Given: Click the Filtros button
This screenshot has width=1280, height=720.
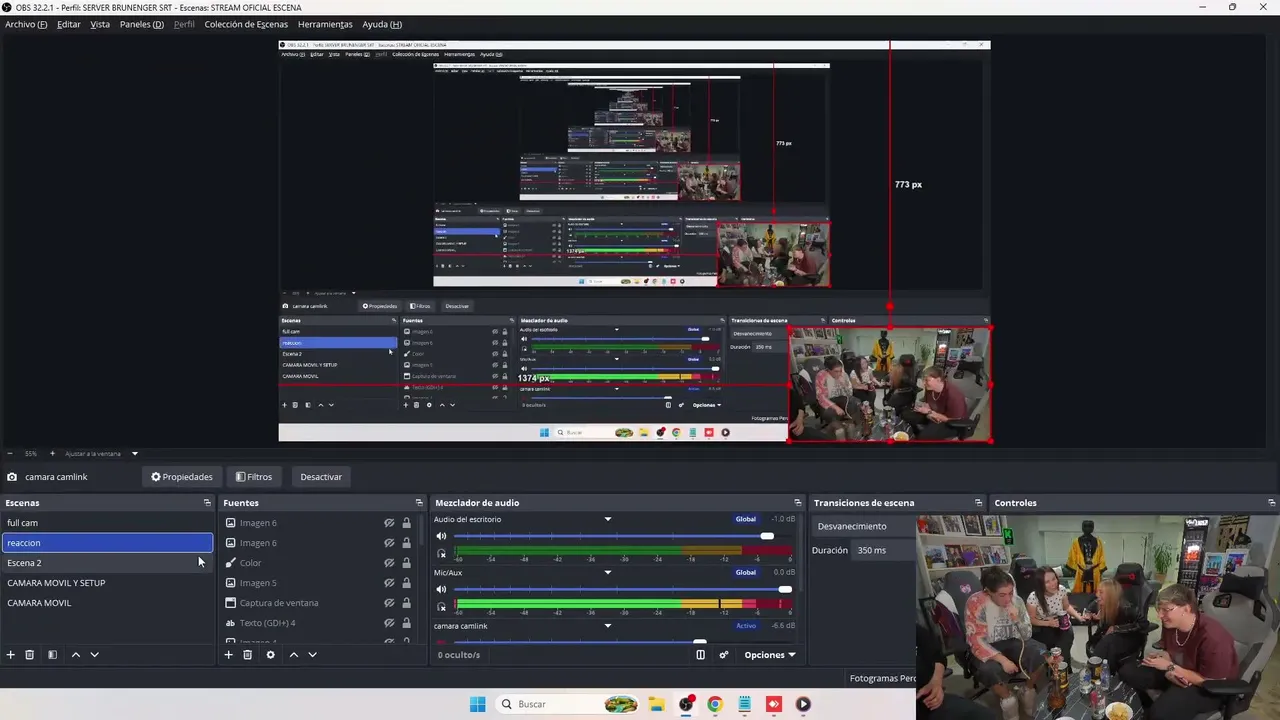Looking at the screenshot, I should point(254,477).
